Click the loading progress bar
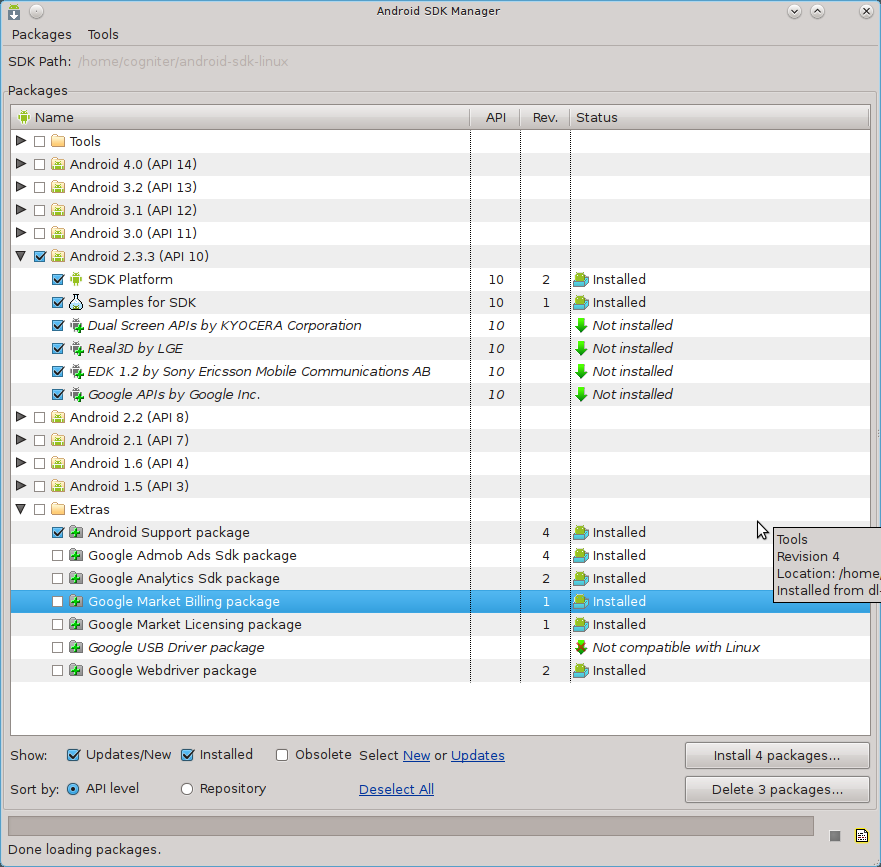 point(411,826)
